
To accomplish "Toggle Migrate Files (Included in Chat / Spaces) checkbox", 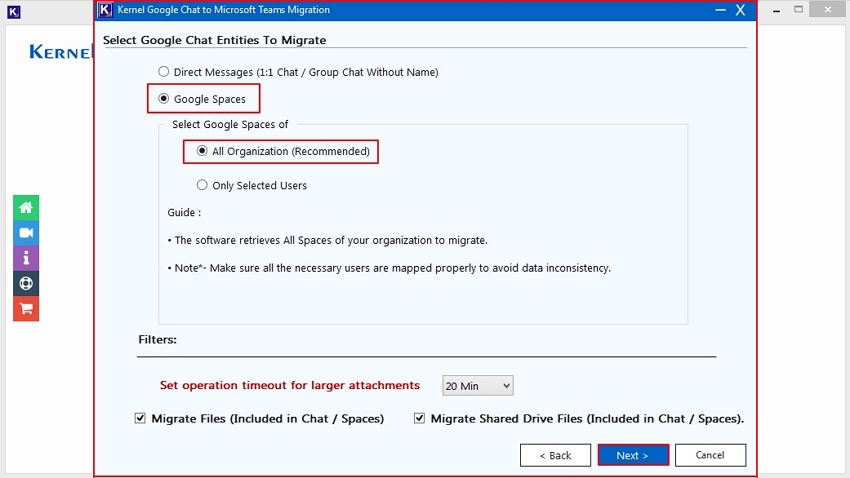I will point(140,418).
